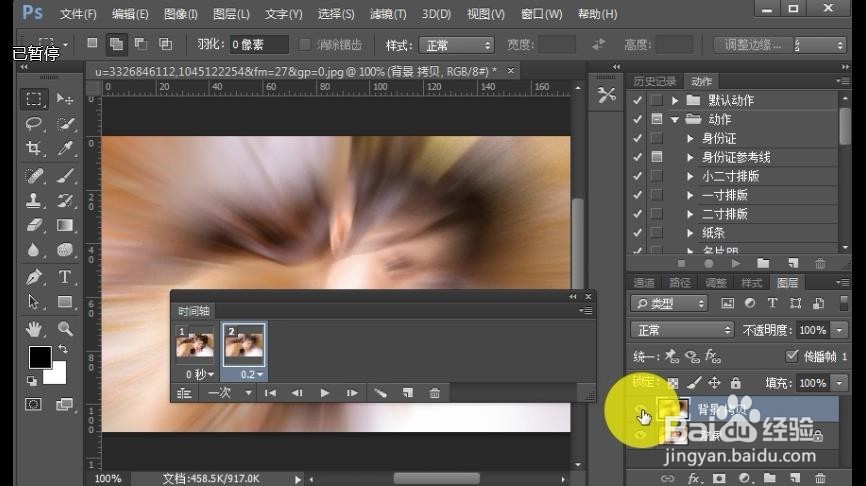Toggle checkmark for 二寸排版 action
This screenshot has width=866, height=486.
637,214
